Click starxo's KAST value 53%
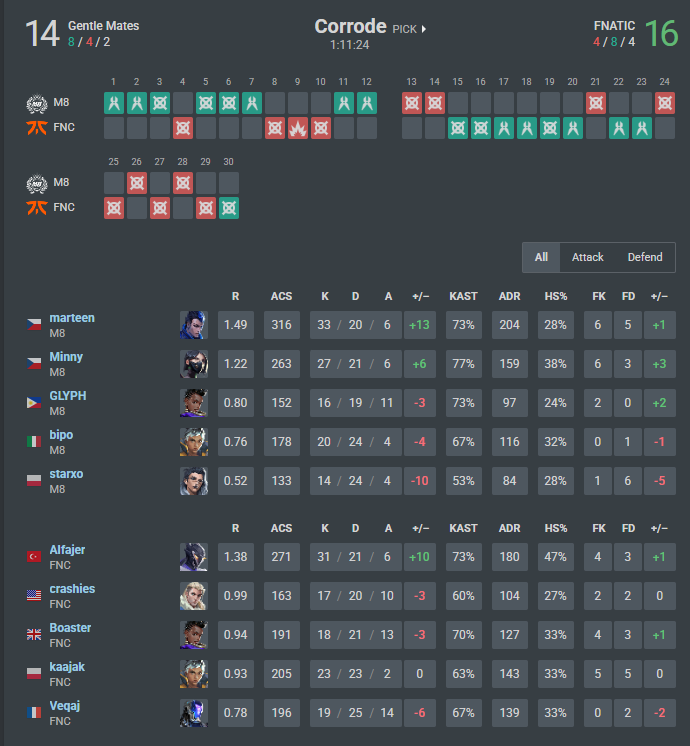 pyautogui.click(x=463, y=481)
